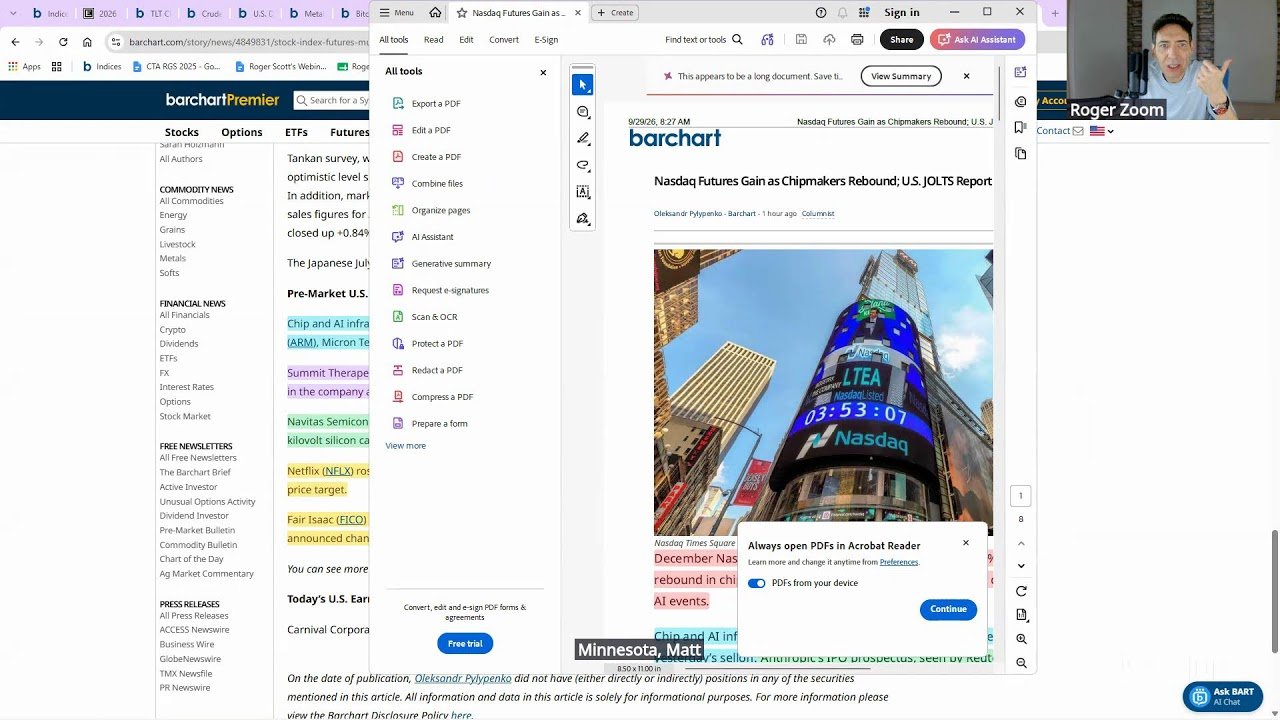The height and width of the screenshot is (720, 1280).
Task: Select the highlighter pen tool
Action: coord(583,138)
